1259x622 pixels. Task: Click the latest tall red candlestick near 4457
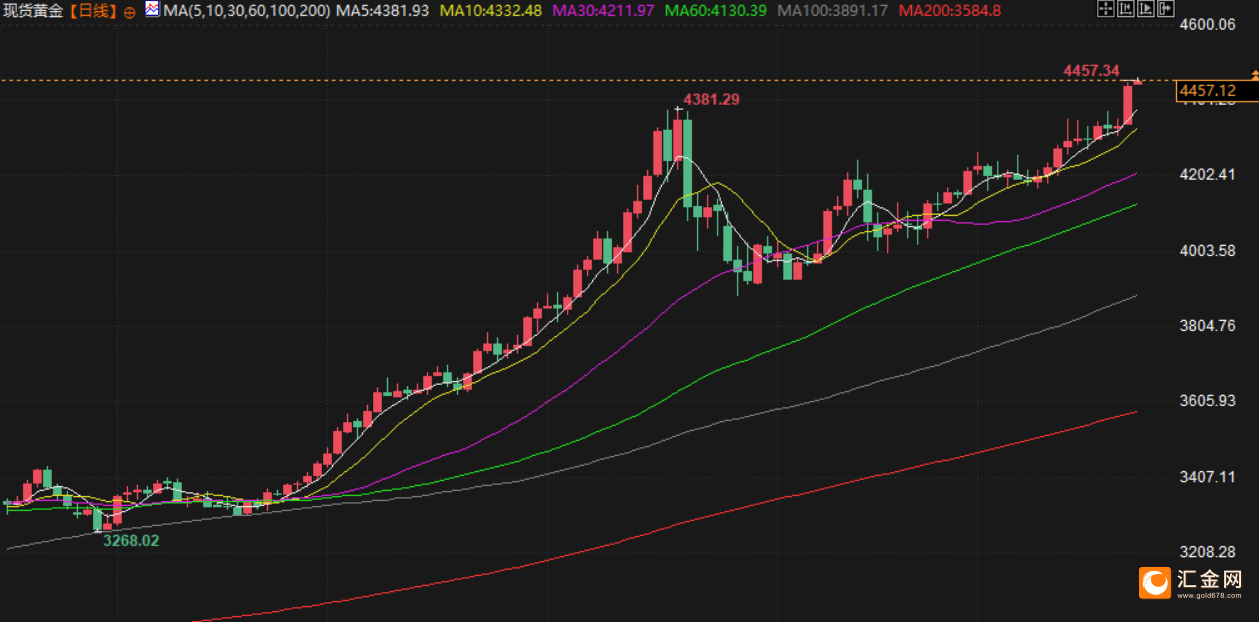(1129, 105)
